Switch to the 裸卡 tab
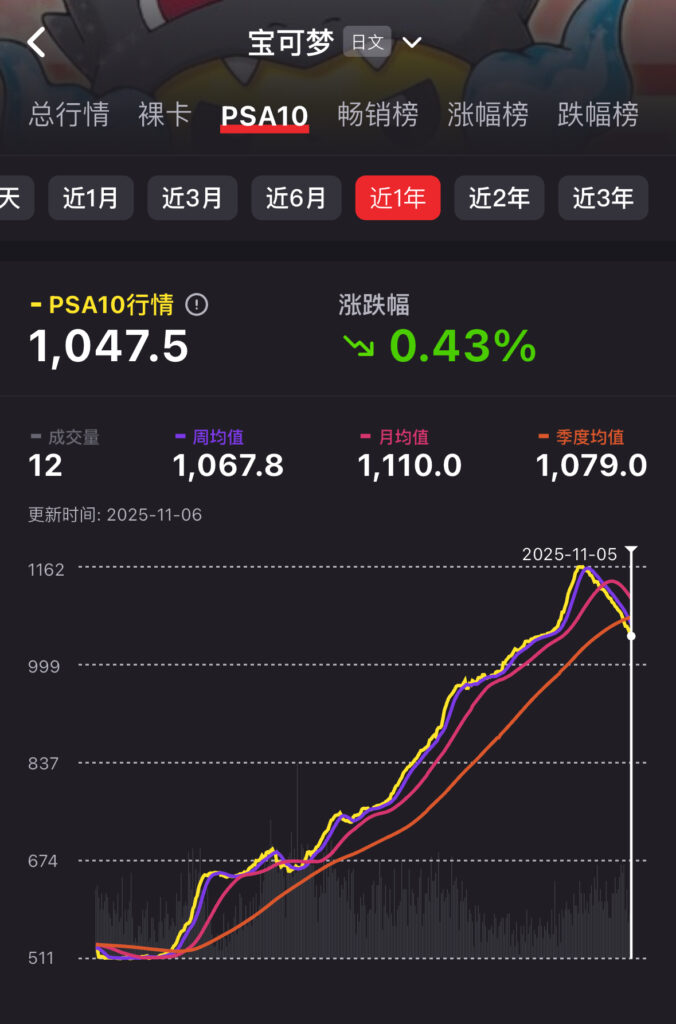 coord(165,115)
